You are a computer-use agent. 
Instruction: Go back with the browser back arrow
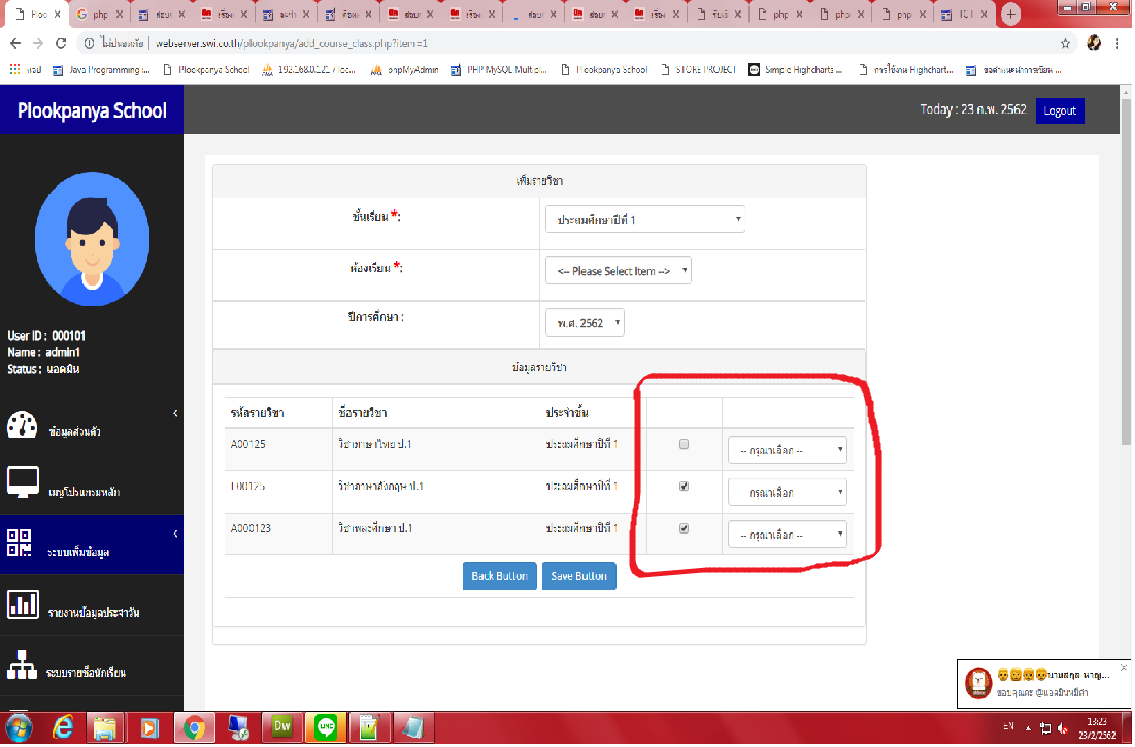pyautogui.click(x=15, y=43)
